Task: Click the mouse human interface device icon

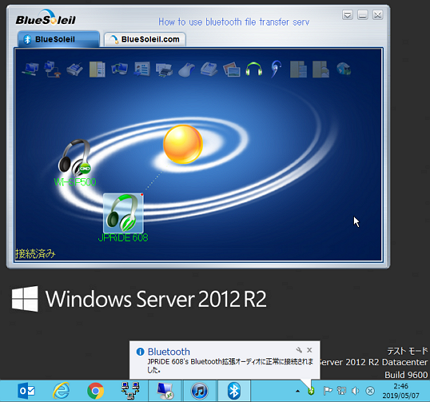Action: click(187, 69)
